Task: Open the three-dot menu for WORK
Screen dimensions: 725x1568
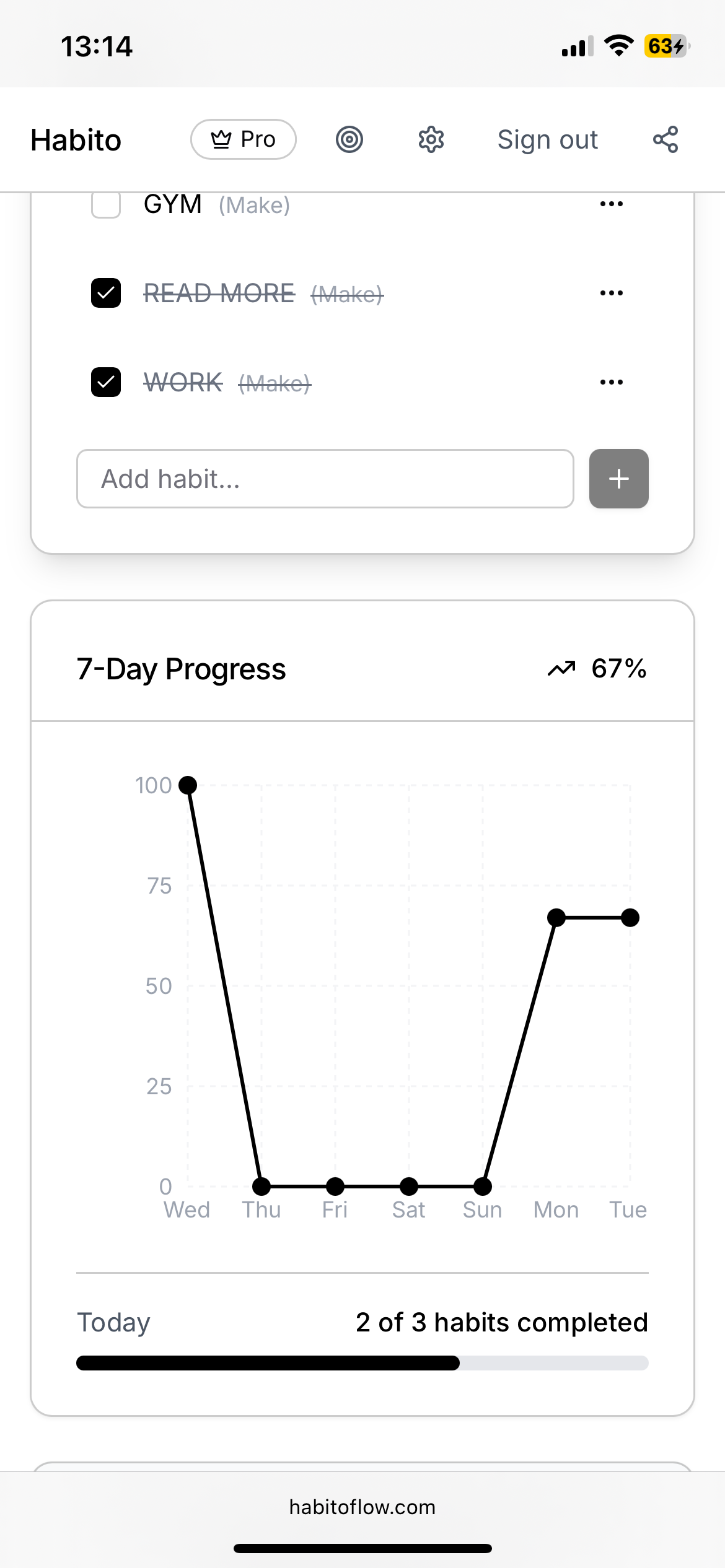Action: [612, 382]
